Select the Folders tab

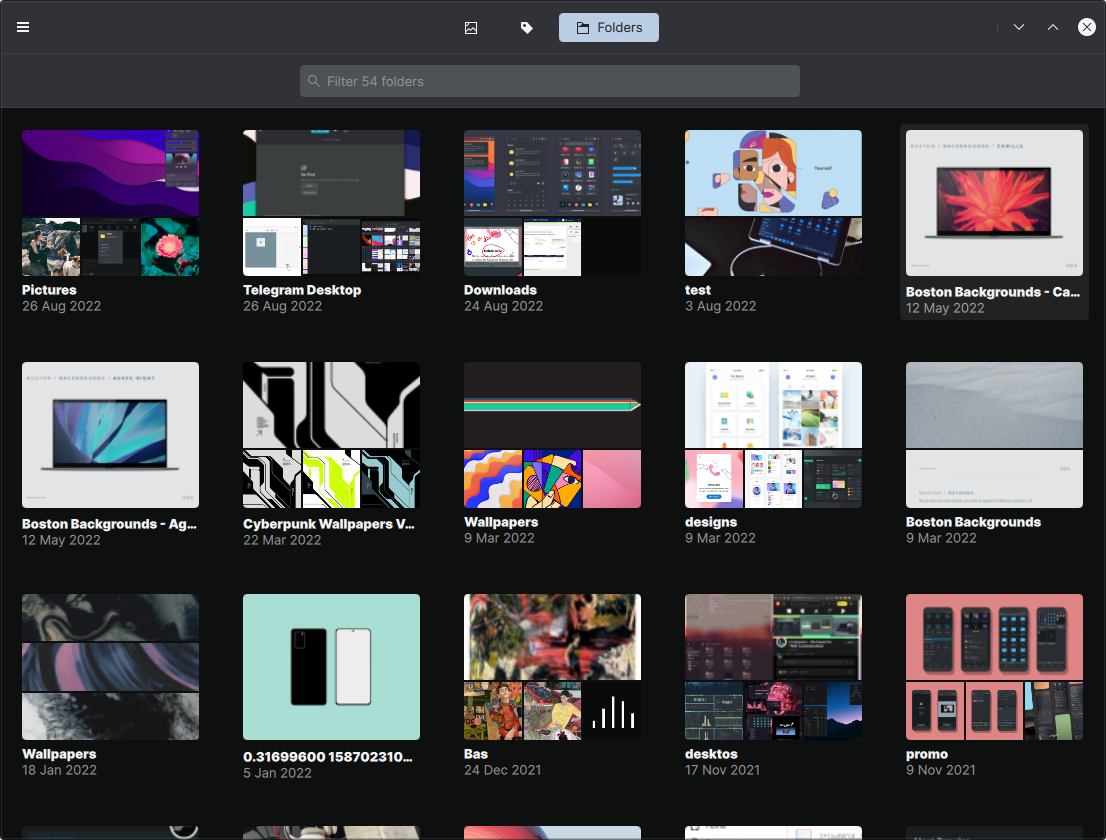click(609, 28)
